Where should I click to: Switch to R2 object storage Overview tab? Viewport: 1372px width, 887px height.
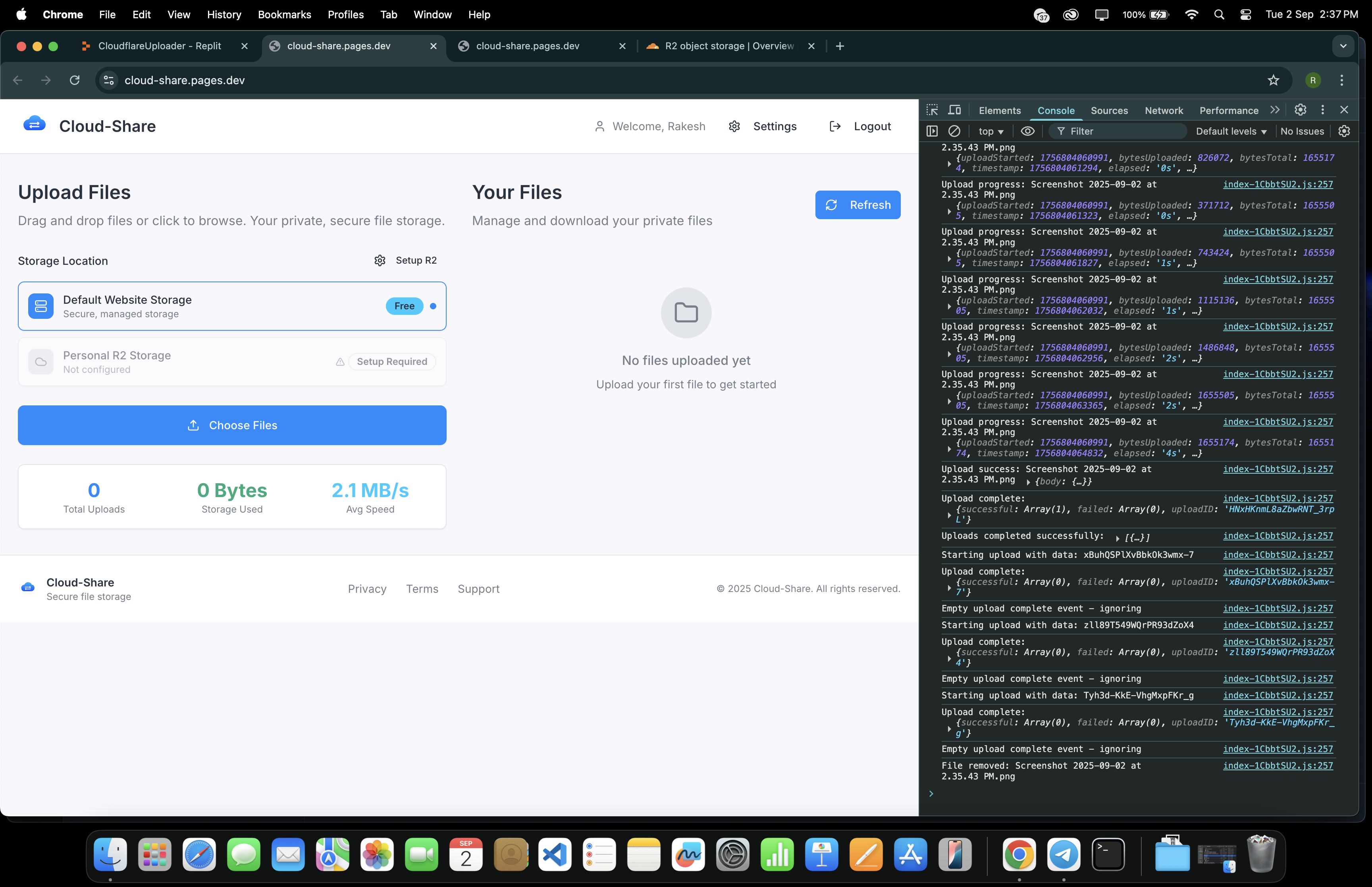pos(730,46)
